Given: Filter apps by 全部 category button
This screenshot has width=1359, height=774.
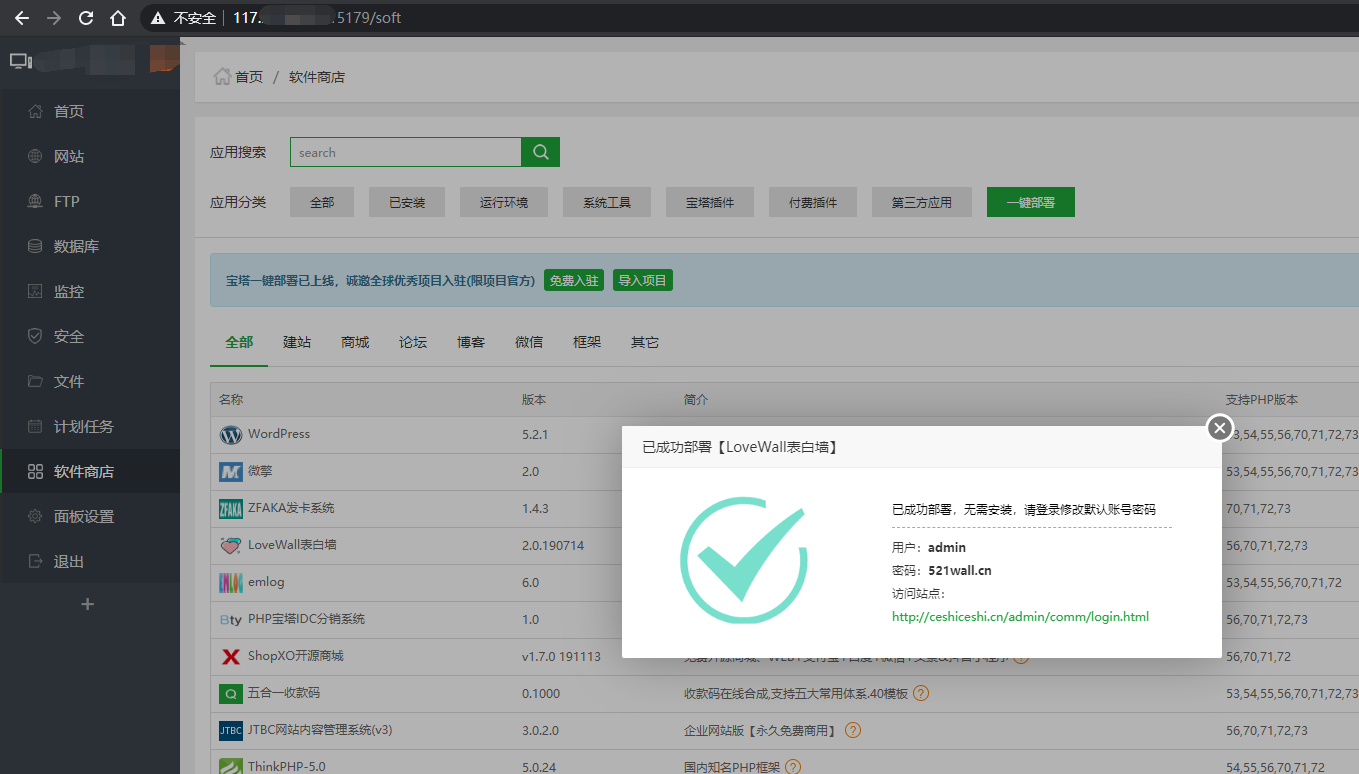Looking at the screenshot, I should 322,202.
